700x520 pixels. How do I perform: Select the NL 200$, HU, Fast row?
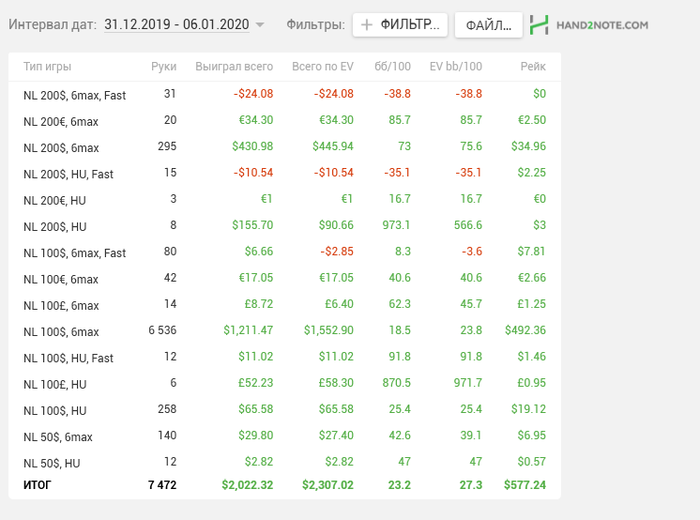click(x=284, y=173)
